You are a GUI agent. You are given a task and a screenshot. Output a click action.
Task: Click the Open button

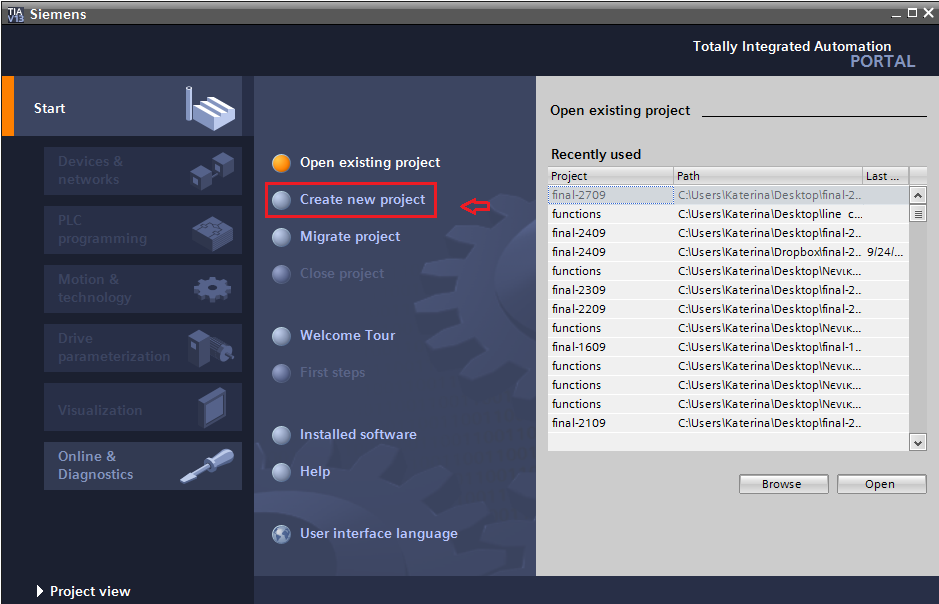tap(881, 484)
